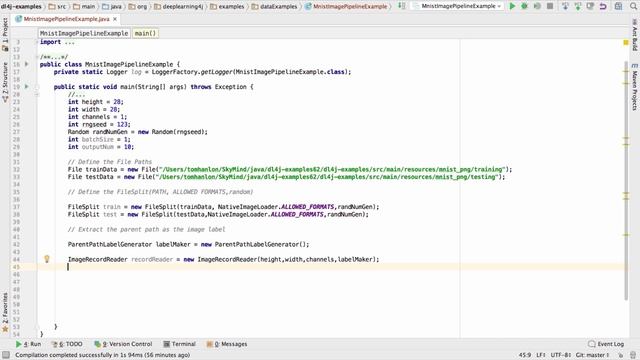
Task: Click deeplearning4j package in navigation bar
Action: (179, 6)
